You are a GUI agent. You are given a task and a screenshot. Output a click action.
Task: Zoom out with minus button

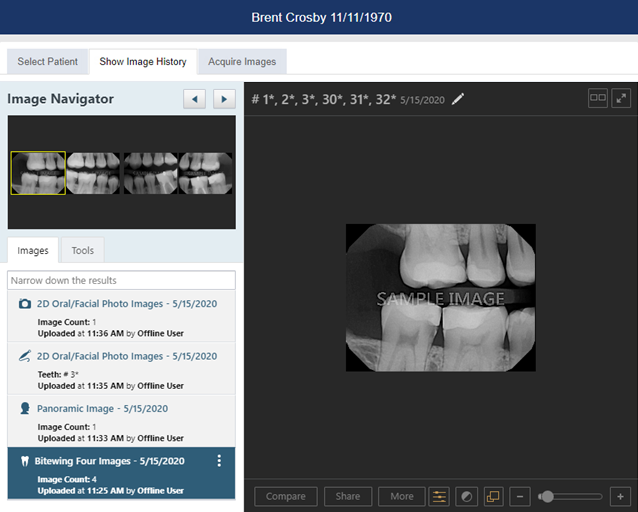[520, 497]
